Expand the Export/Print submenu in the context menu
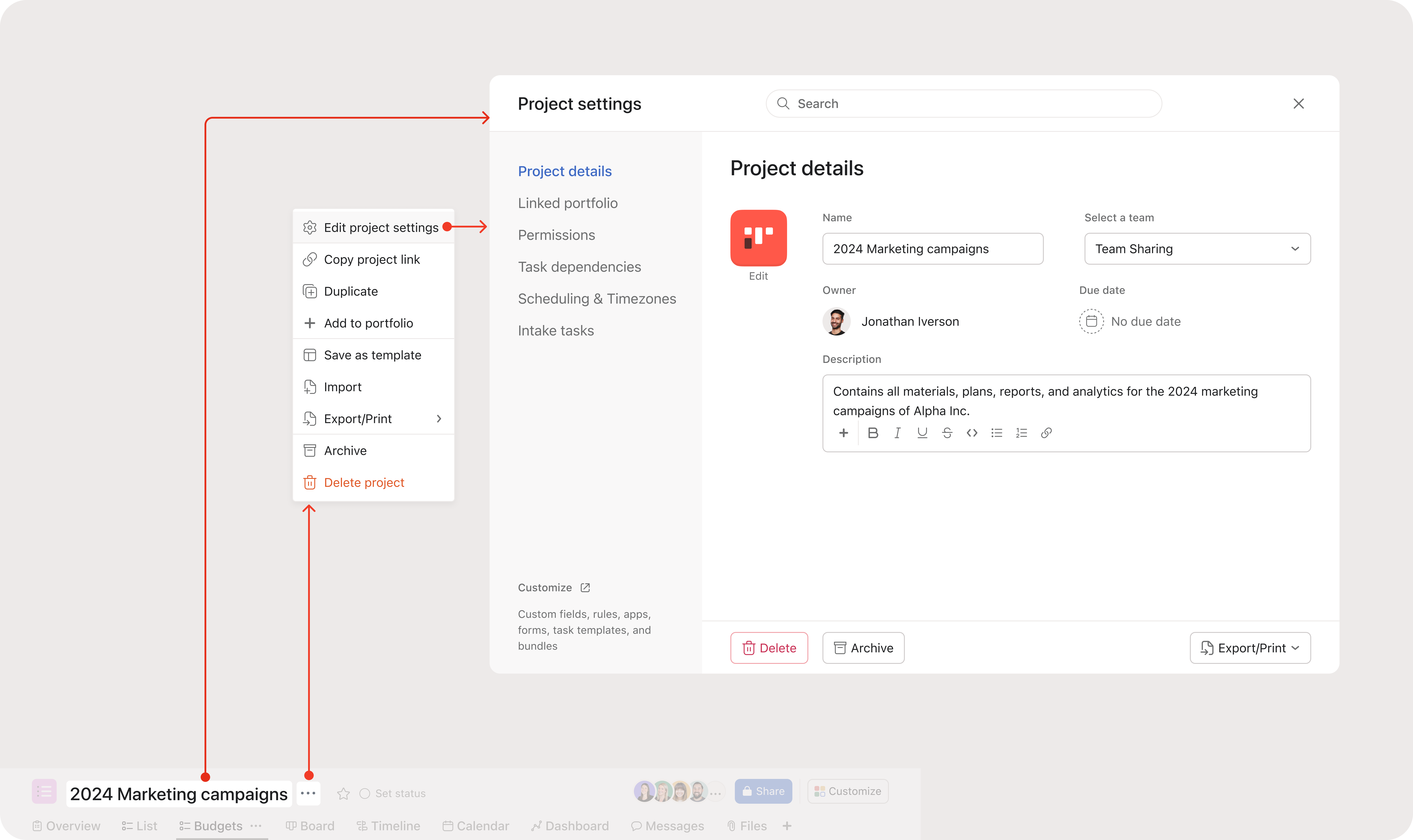 point(373,418)
